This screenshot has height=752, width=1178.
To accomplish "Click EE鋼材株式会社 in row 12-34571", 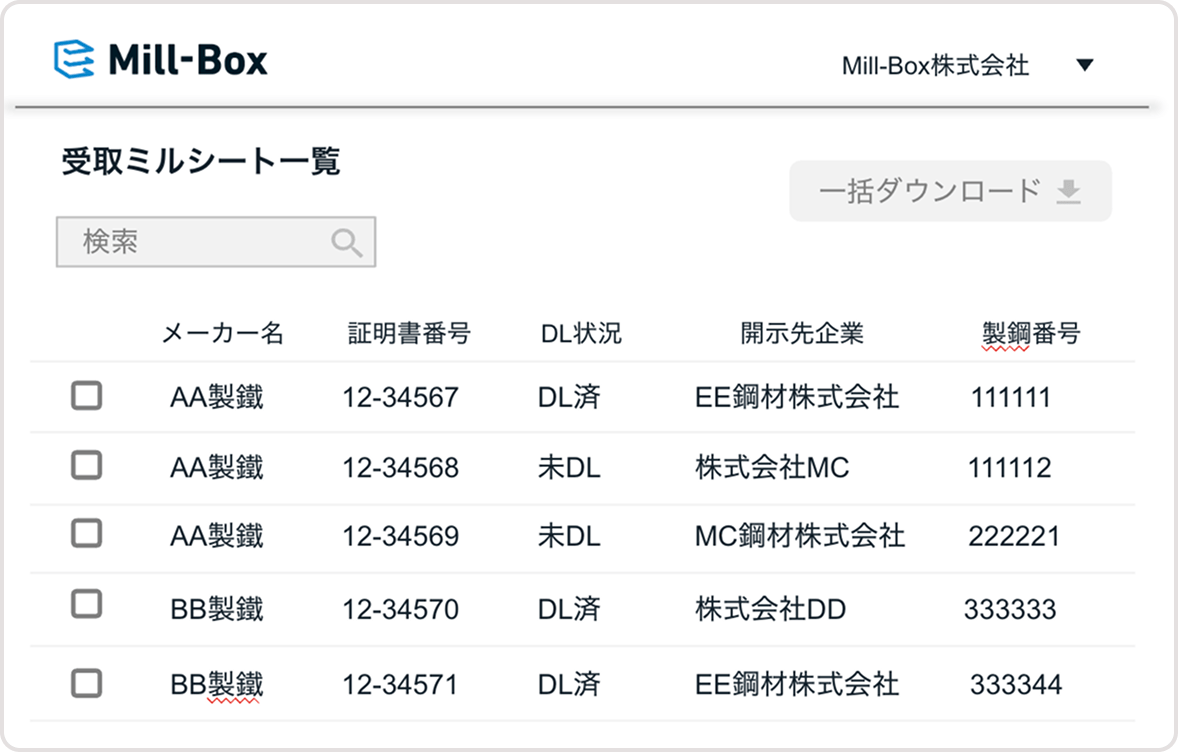I will coord(797,684).
